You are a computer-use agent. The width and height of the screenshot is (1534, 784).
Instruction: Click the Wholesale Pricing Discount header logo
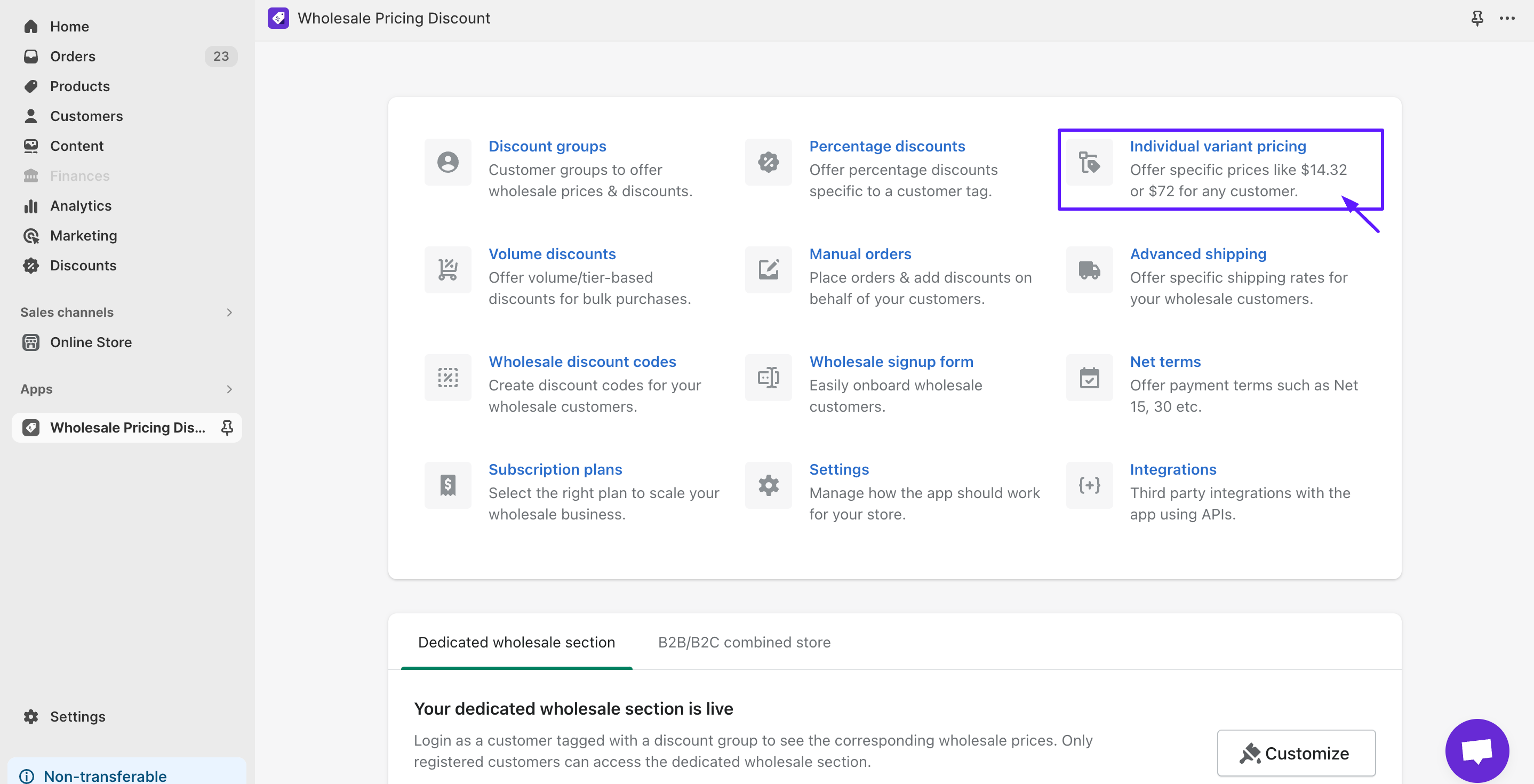(278, 18)
